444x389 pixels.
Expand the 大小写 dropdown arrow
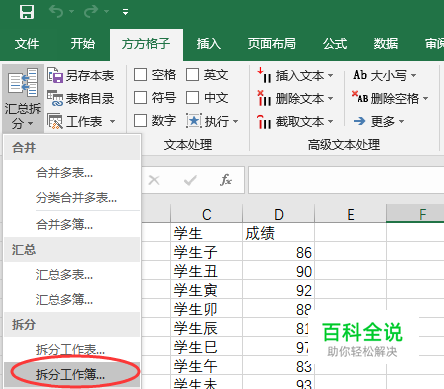413,76
